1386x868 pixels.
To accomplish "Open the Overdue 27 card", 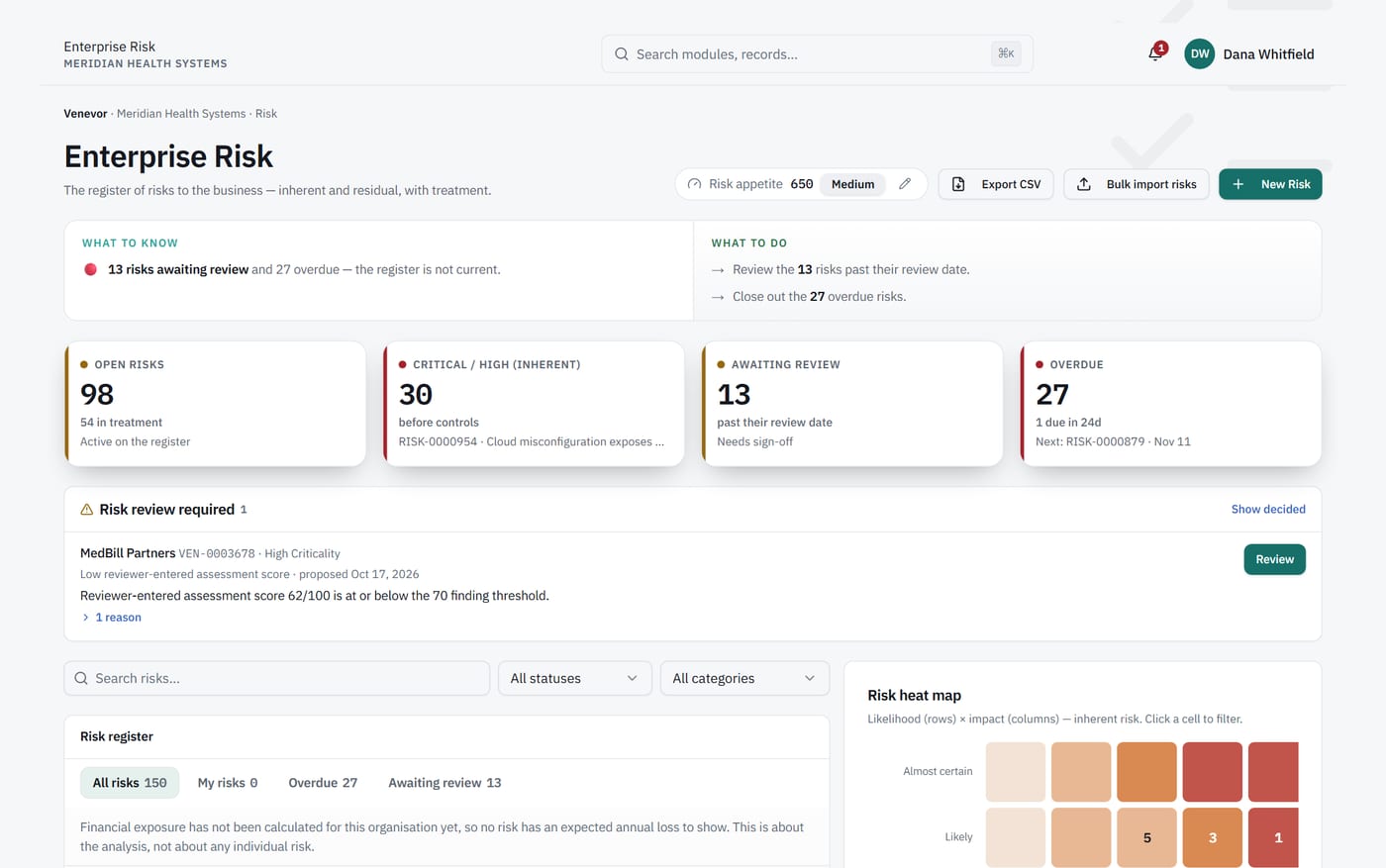I will pos(1171,404).
